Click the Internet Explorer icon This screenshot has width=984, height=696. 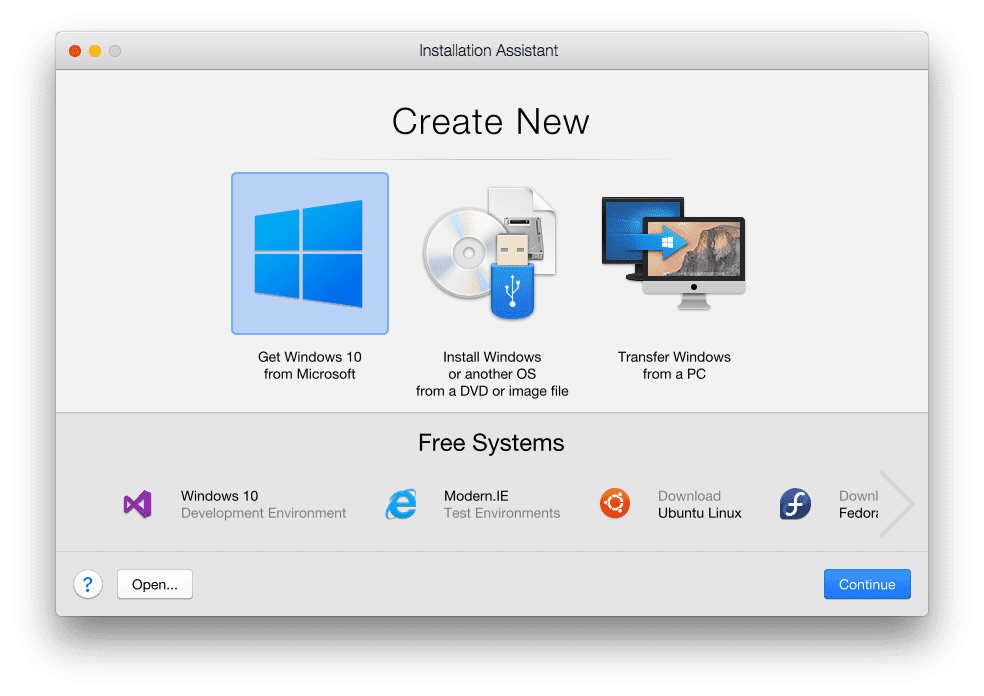tap(401, 504)
